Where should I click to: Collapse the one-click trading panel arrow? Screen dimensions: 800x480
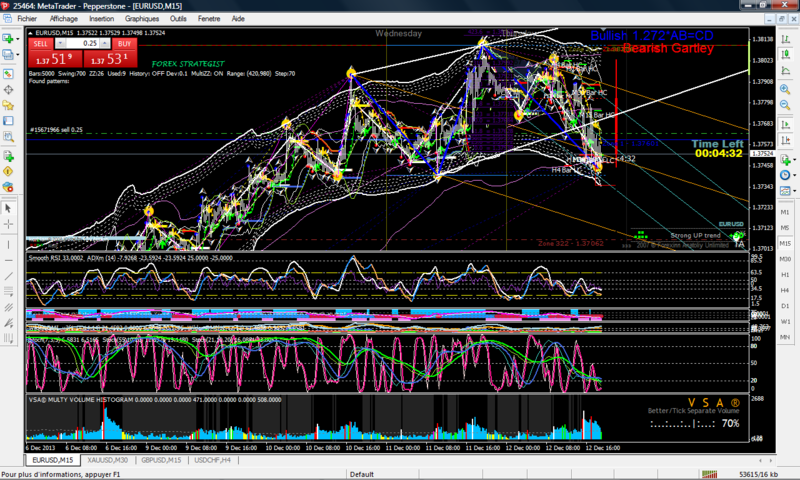point(31,33)
